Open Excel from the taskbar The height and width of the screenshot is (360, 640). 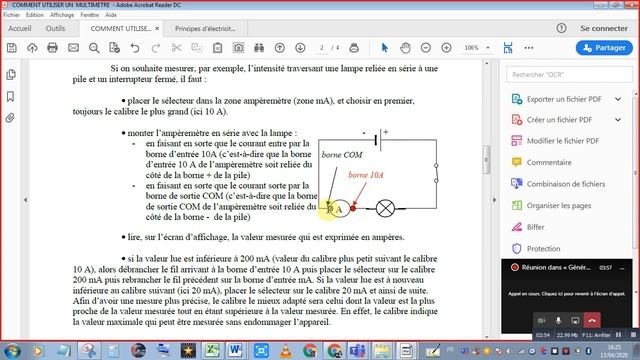pos(212,350)
